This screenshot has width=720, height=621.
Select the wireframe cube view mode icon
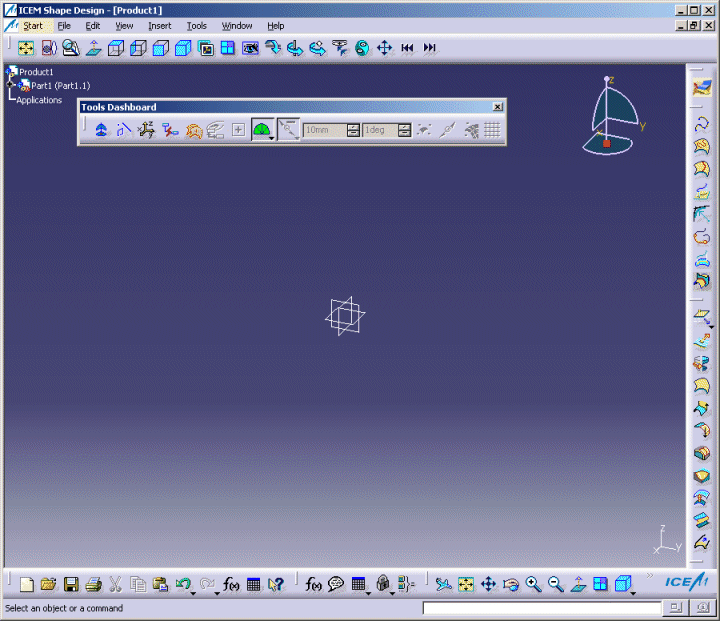(x=116, y=48)
